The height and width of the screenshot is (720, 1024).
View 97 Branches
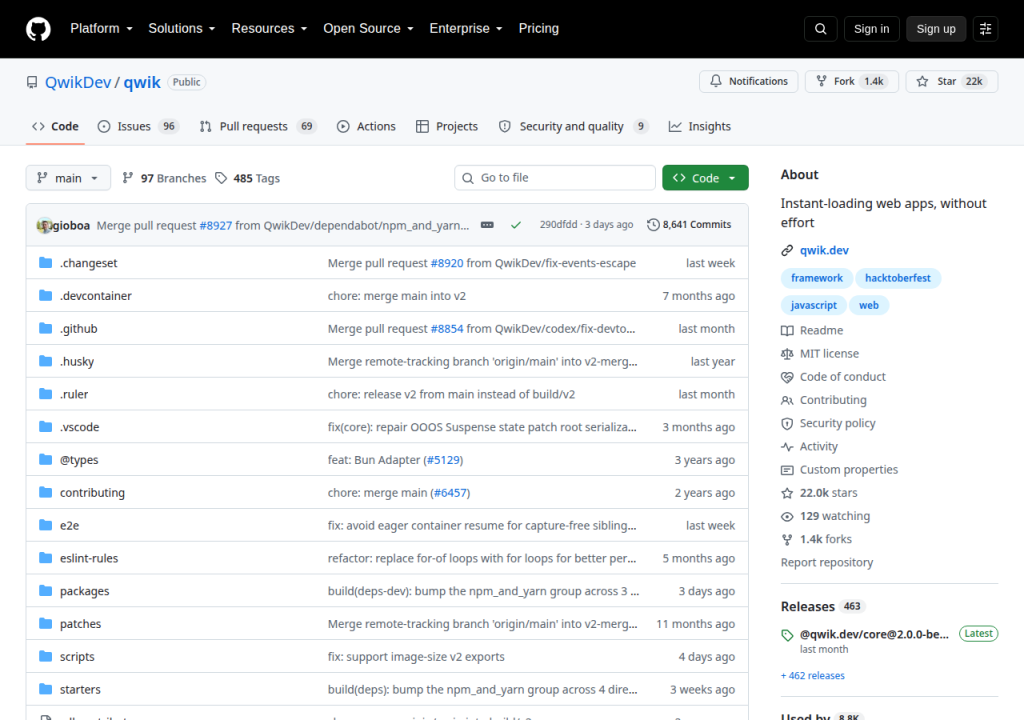pos(164,178)
